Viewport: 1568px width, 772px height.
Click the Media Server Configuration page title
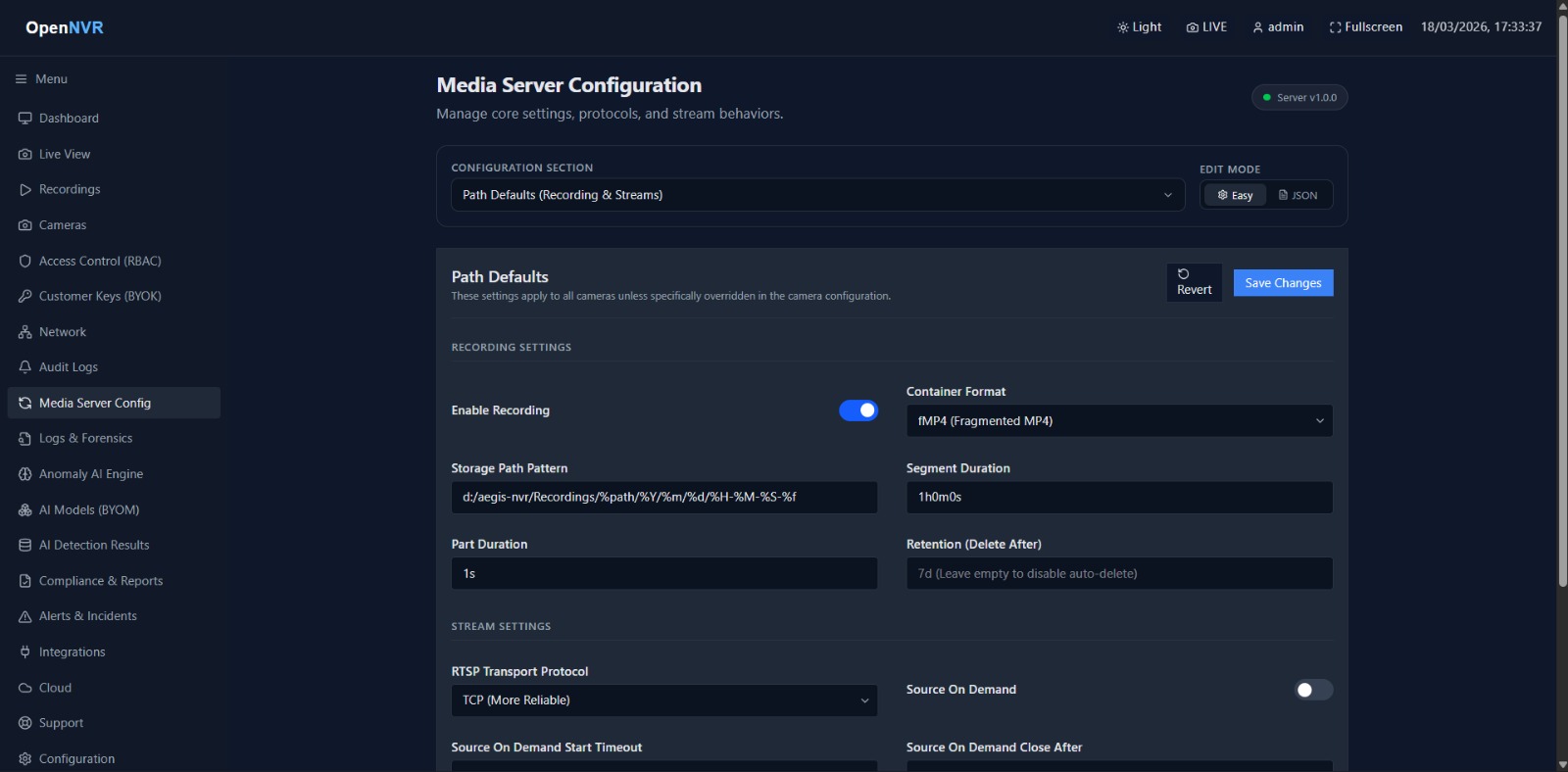568,85
